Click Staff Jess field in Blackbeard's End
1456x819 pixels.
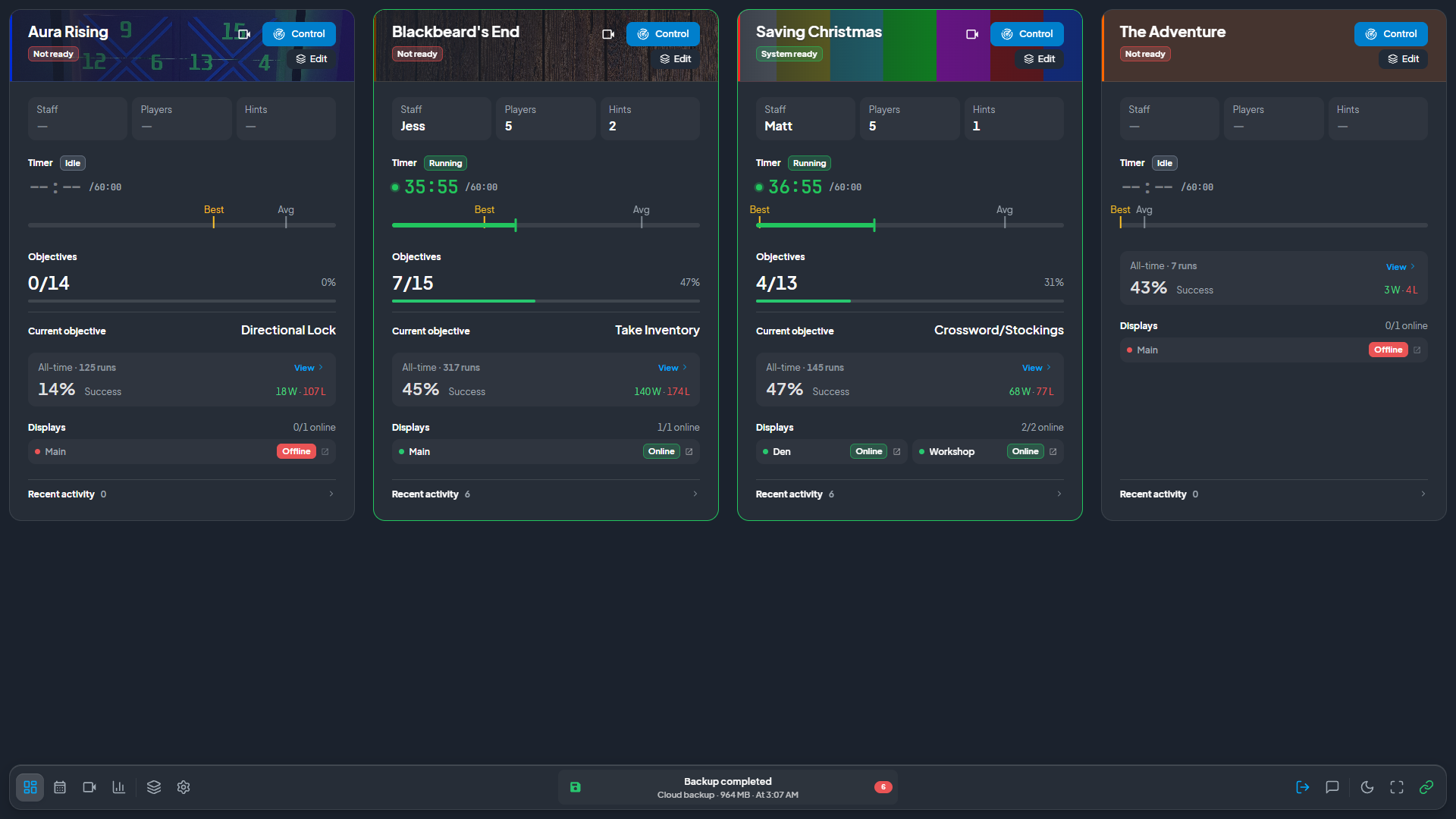coord(441,119)
